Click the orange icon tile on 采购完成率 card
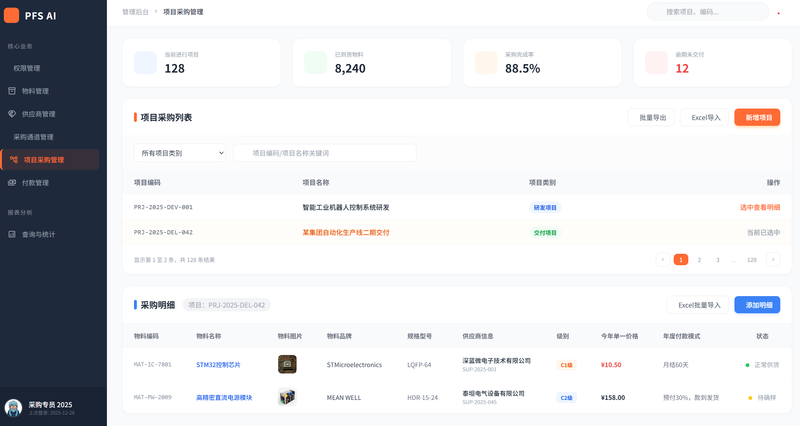This screenshot has height=426, width=800. tap(486, 63)
